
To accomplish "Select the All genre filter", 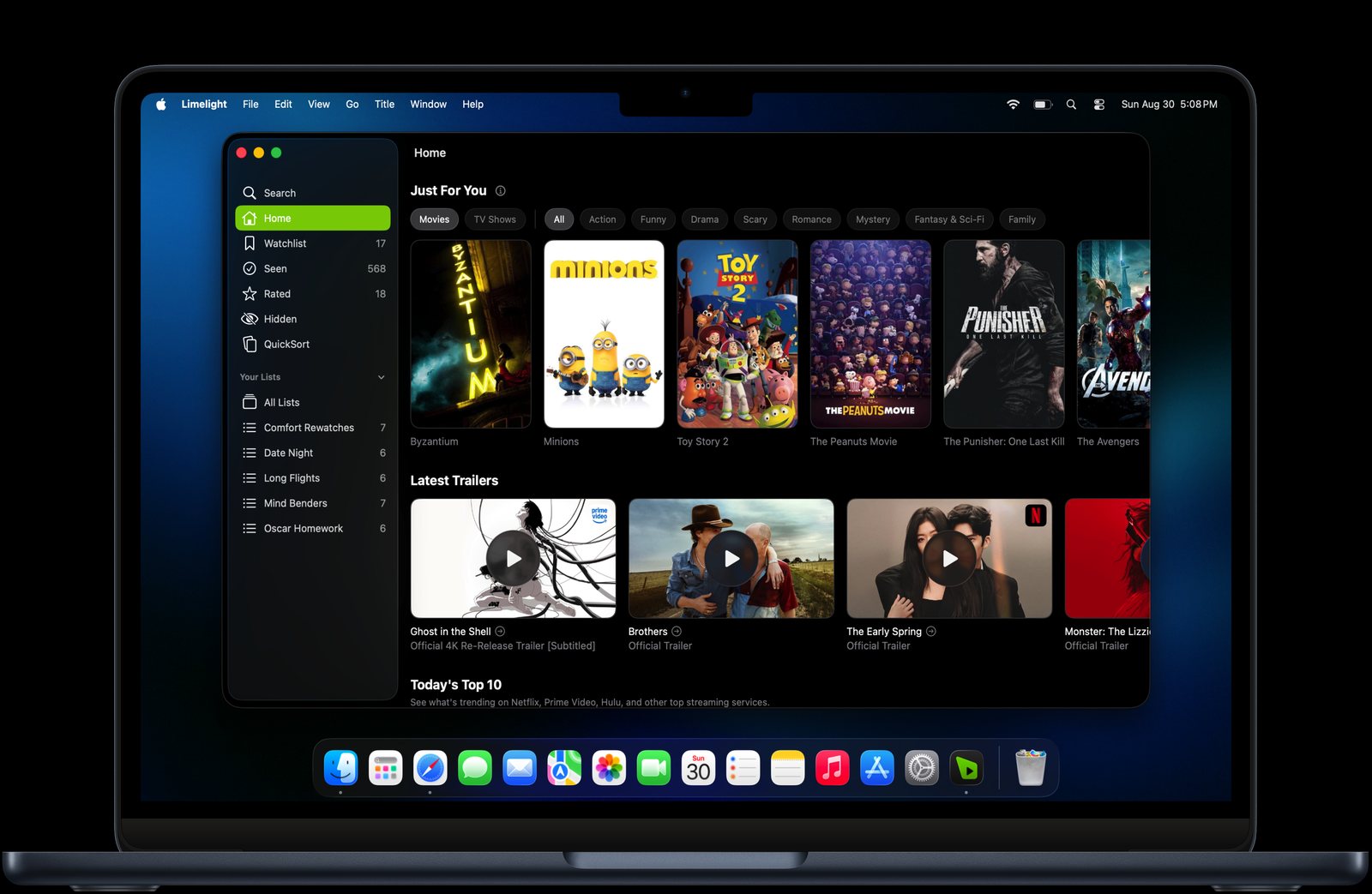I will click(x=559, y=219).
